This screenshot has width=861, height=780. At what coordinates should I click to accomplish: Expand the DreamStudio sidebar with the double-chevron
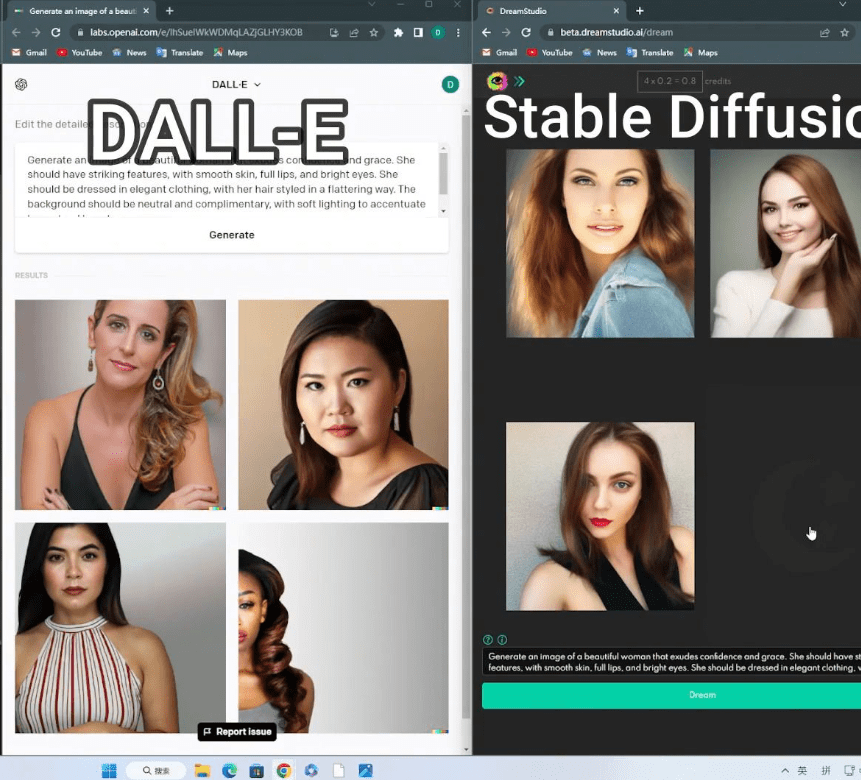(x=519, y=81)
